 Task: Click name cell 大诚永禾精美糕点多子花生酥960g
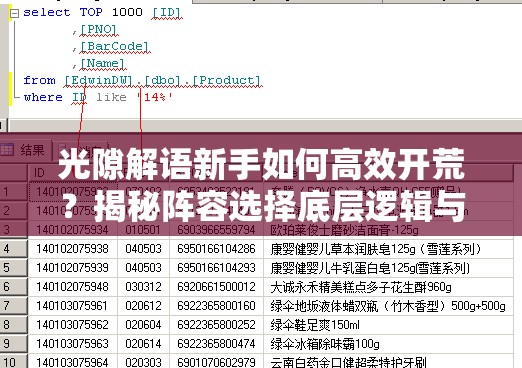[388, 287]
